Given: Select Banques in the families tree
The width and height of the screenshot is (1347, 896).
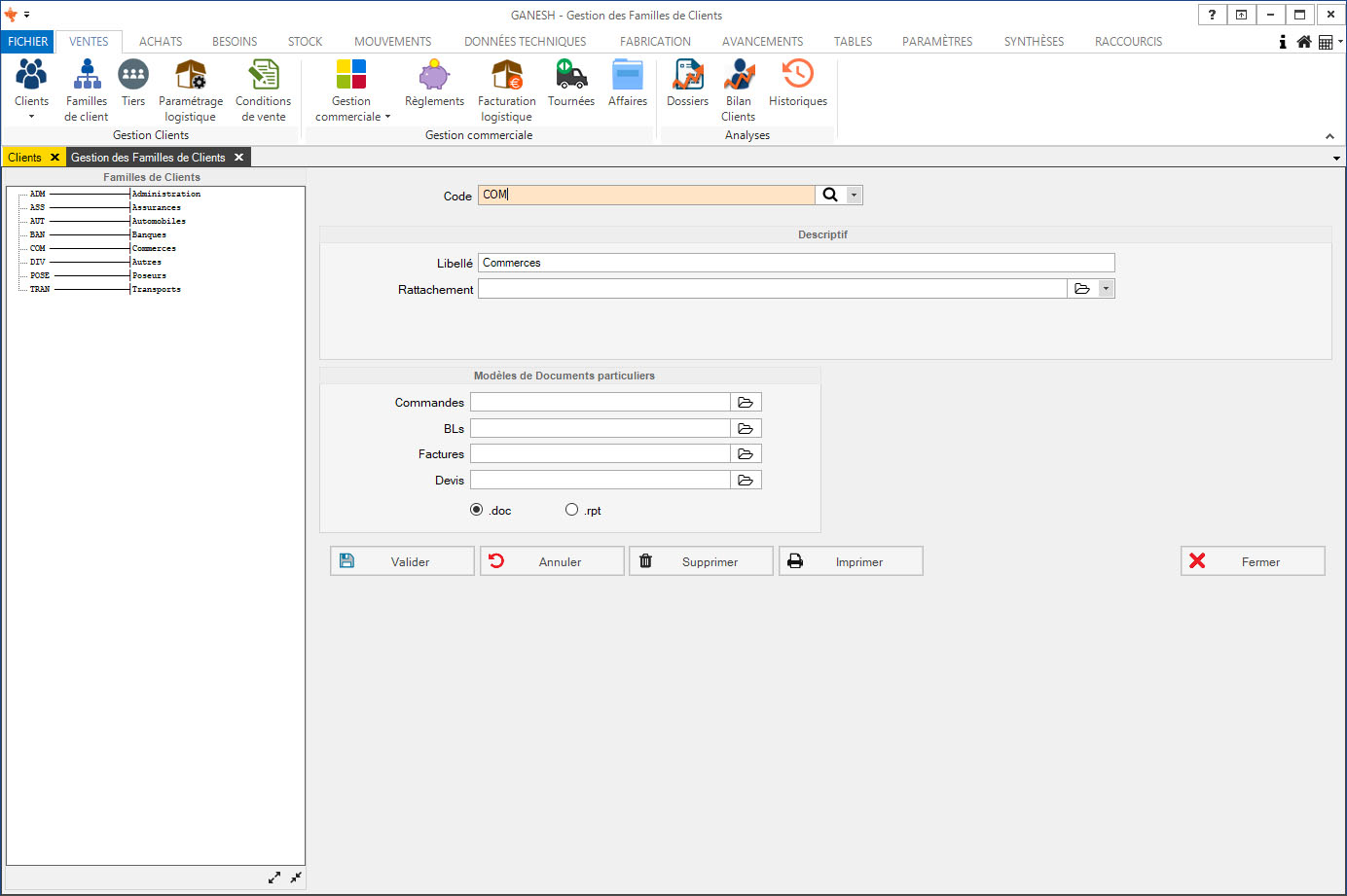Looking at the screenshot, I should click(149, 234).
